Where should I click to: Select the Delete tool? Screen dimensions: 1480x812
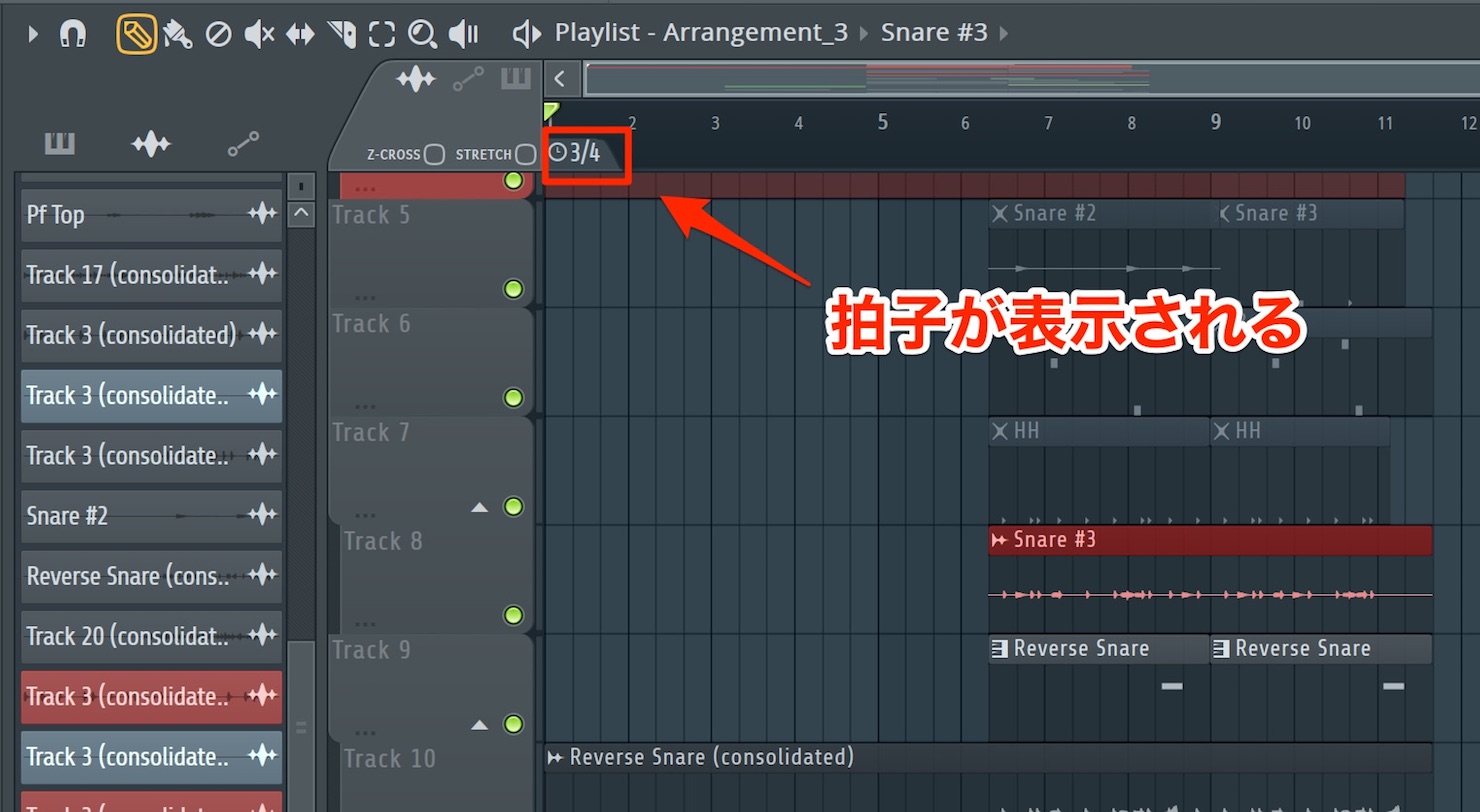pos(218,34)
